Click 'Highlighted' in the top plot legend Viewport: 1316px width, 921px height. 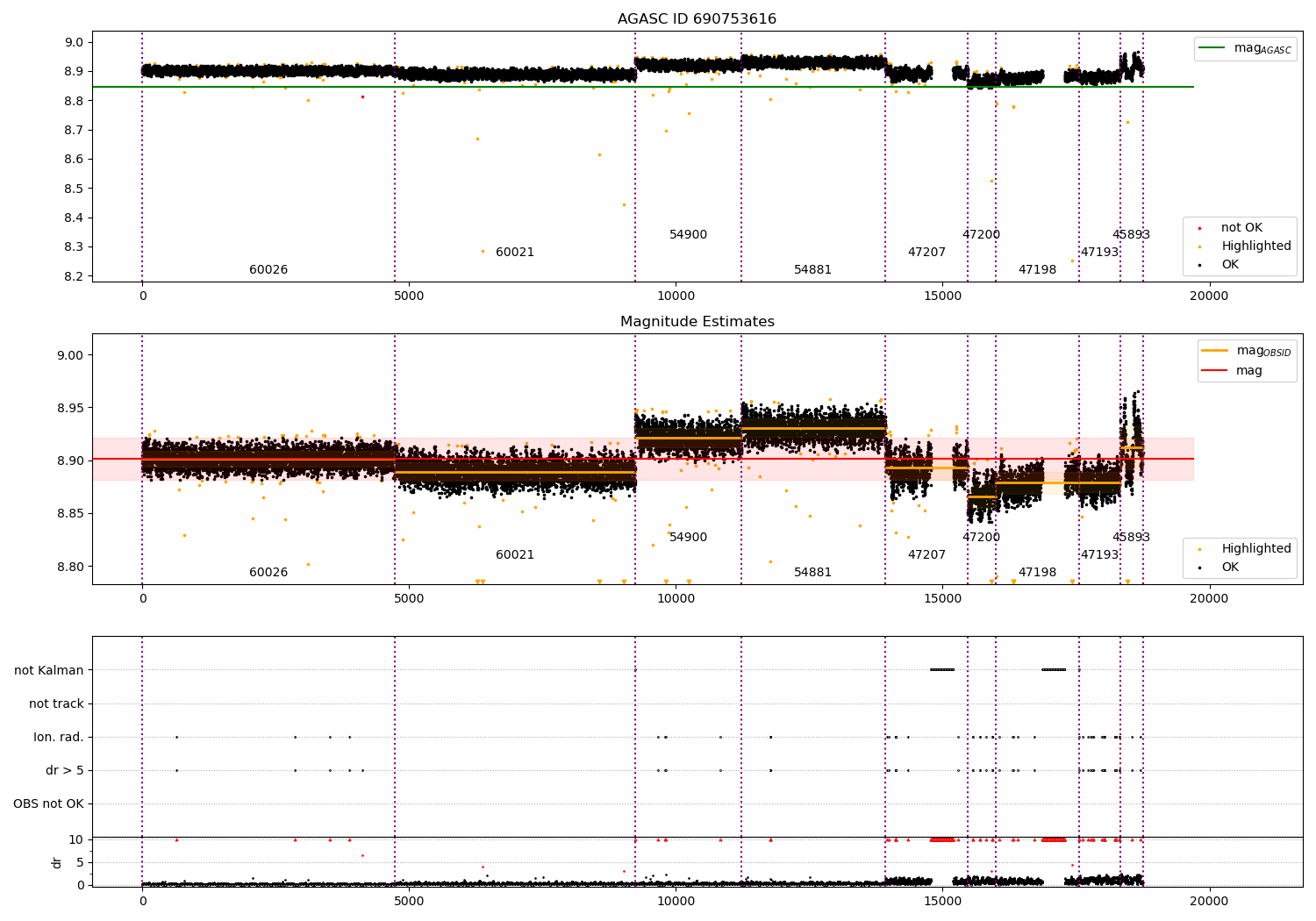pyautogui.click(x=1255, y=246)
